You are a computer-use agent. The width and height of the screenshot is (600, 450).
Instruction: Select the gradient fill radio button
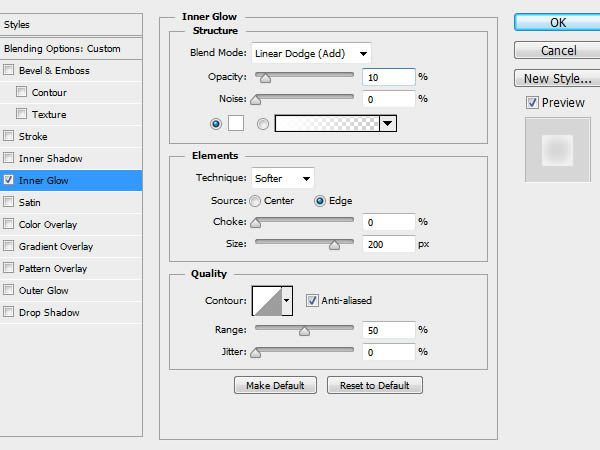coord(262,124)
